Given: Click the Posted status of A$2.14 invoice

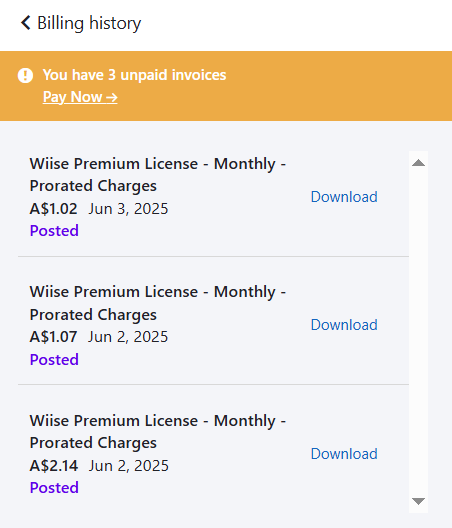Looking at the screenshot, I should (x=54, y=488).
